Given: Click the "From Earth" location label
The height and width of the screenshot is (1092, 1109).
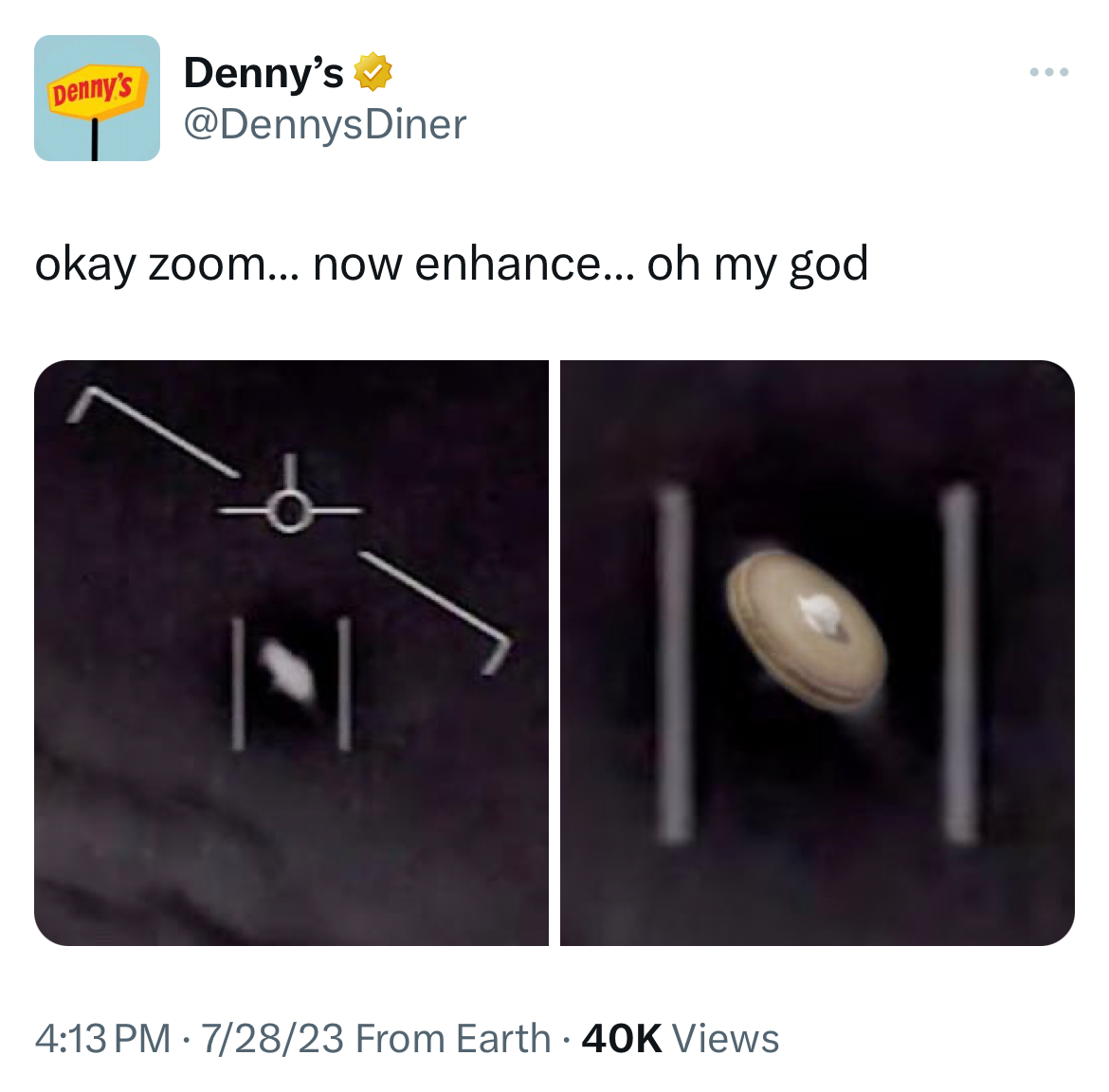Looking at the screenshot, I should [453, 1038].
